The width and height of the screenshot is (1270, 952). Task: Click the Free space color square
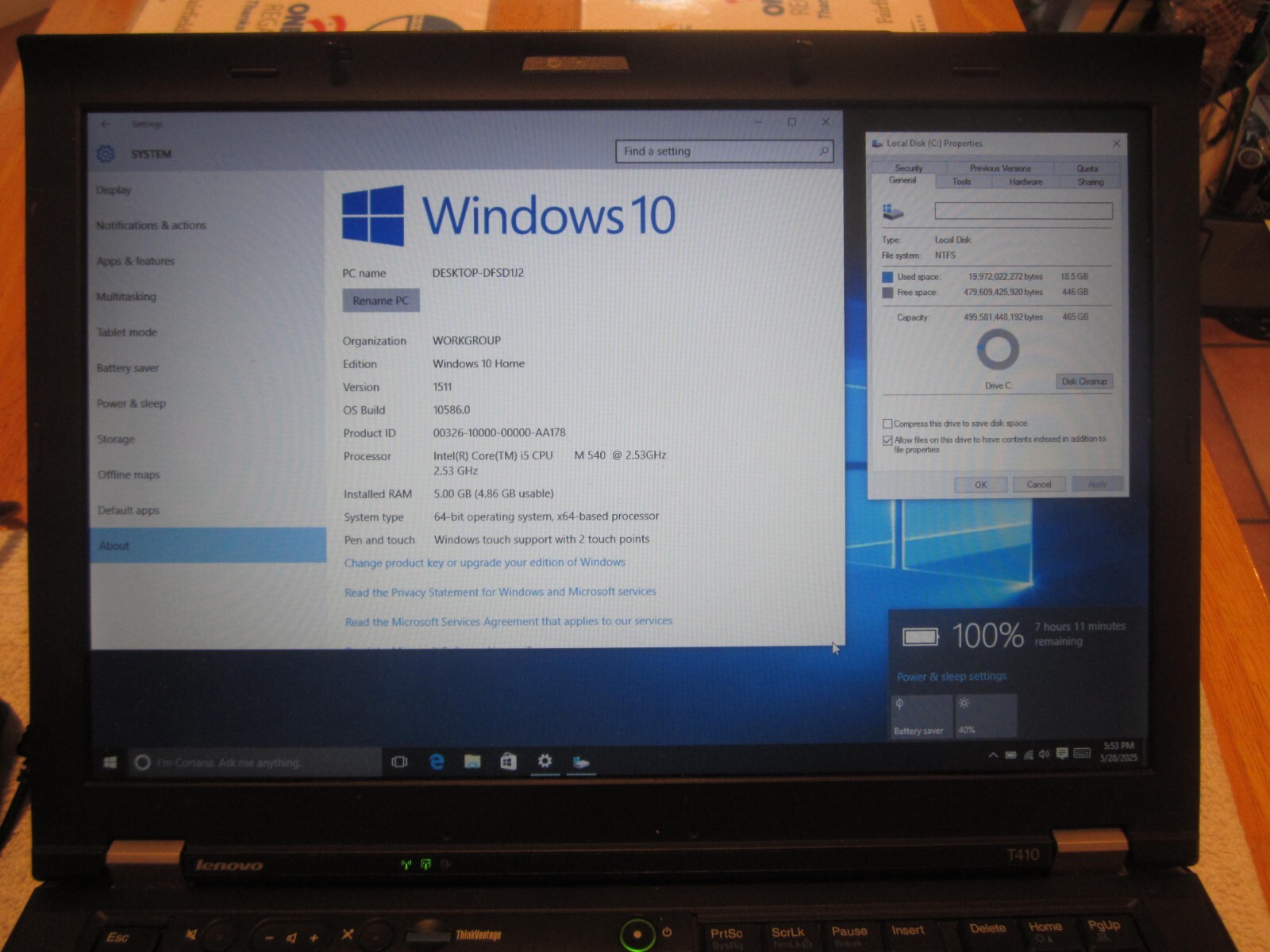pyautogui.click(x=887, y=293)
